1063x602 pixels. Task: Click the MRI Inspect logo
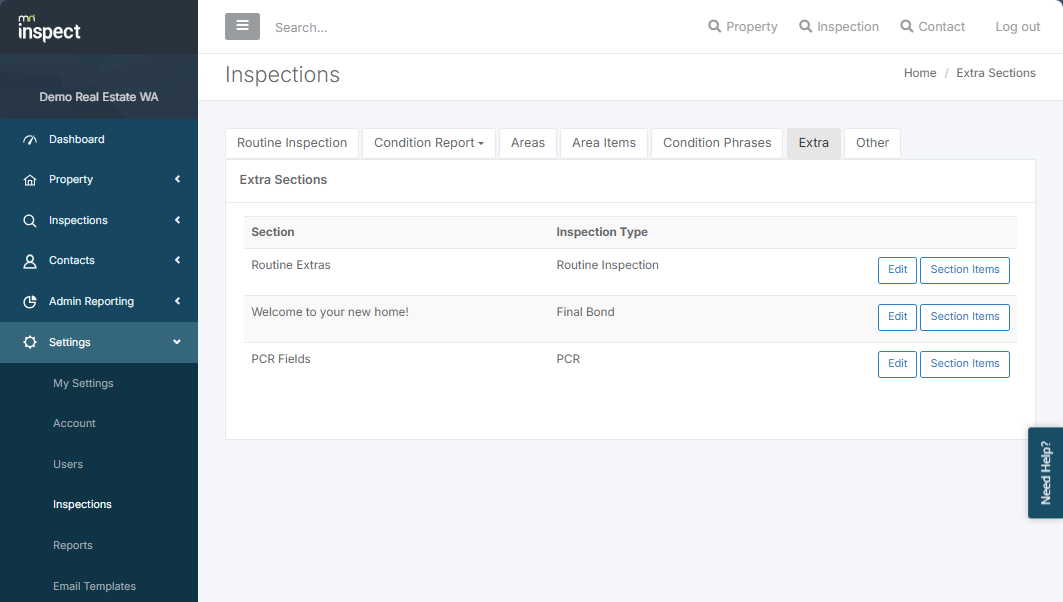coord(49,28)
